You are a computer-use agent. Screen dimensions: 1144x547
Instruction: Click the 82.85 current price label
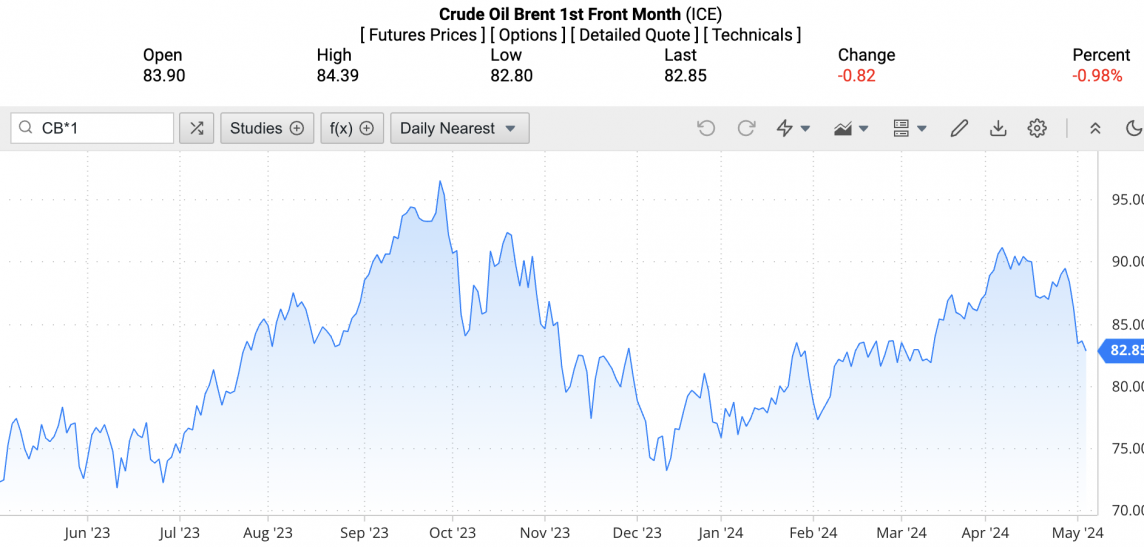pyautogui.click(x=1125, y=350)
